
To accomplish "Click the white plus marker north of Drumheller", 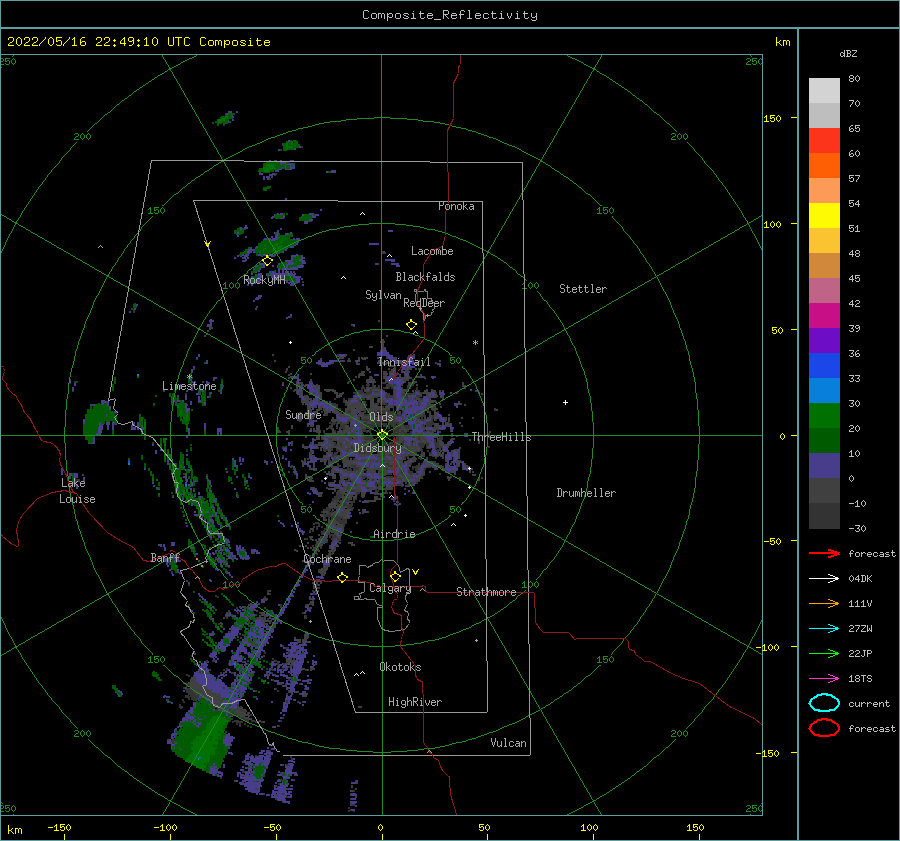I will [x=565, y=402].
